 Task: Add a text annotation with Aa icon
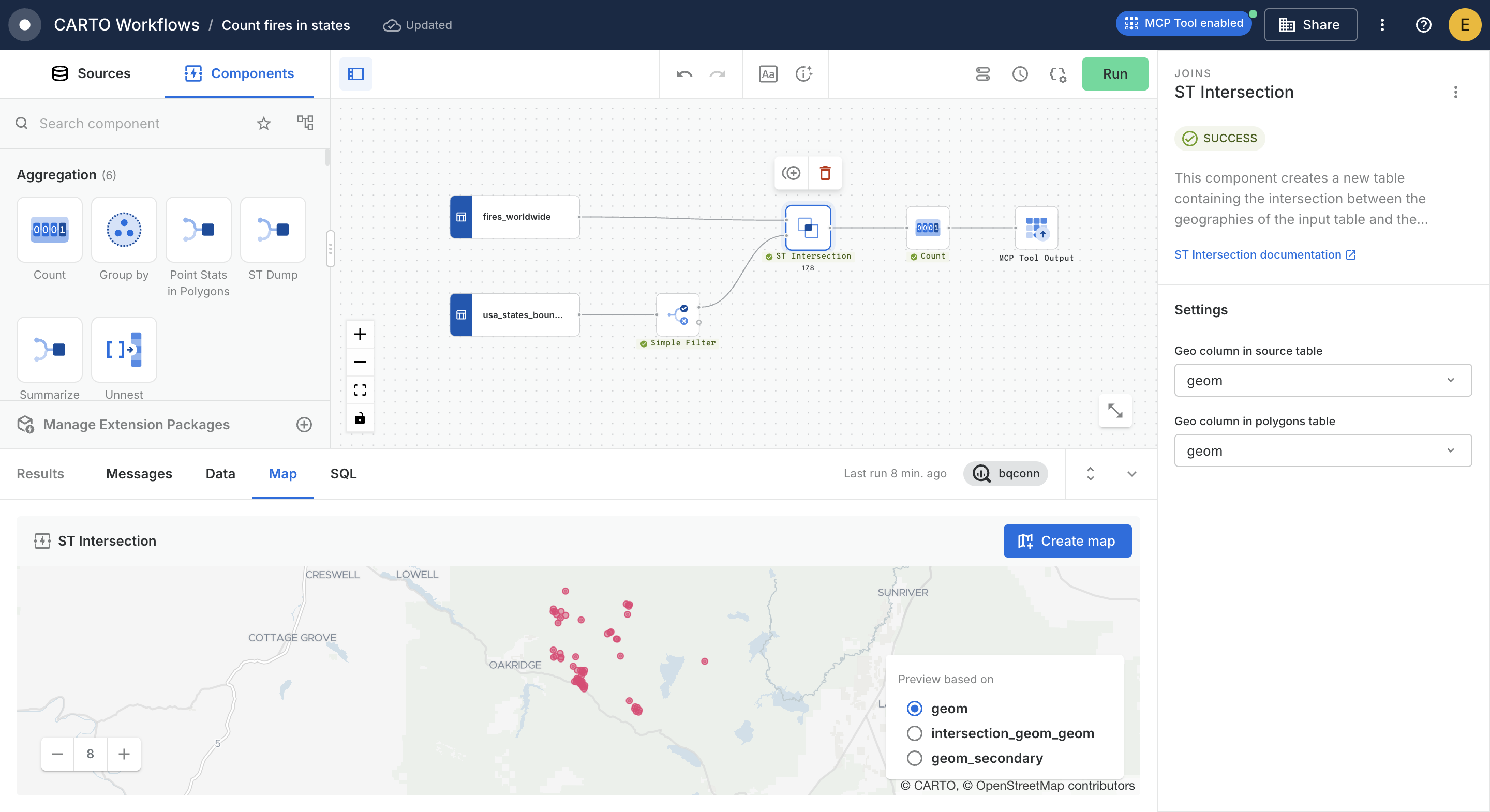click(x=768, y=74)
